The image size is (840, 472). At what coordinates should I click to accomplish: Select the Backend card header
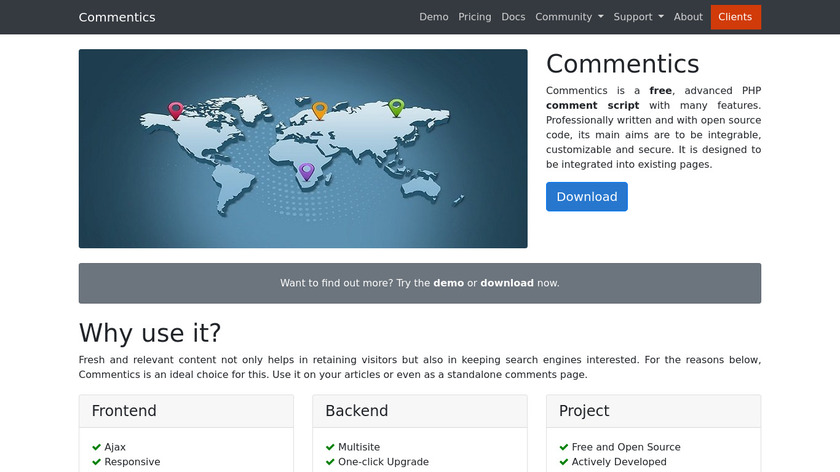[x=420, y=411]
